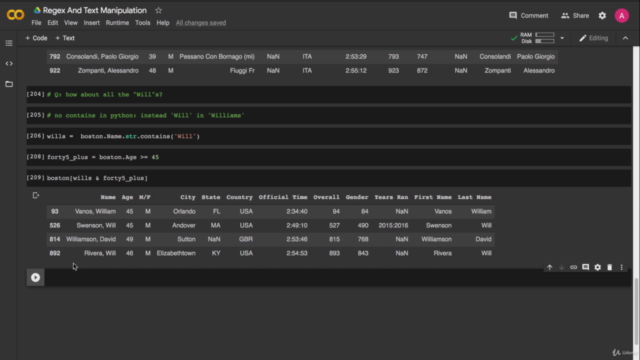Open the Files folder panel
Image resolution: width=640 pixels, height=360 pixels.
9,84
